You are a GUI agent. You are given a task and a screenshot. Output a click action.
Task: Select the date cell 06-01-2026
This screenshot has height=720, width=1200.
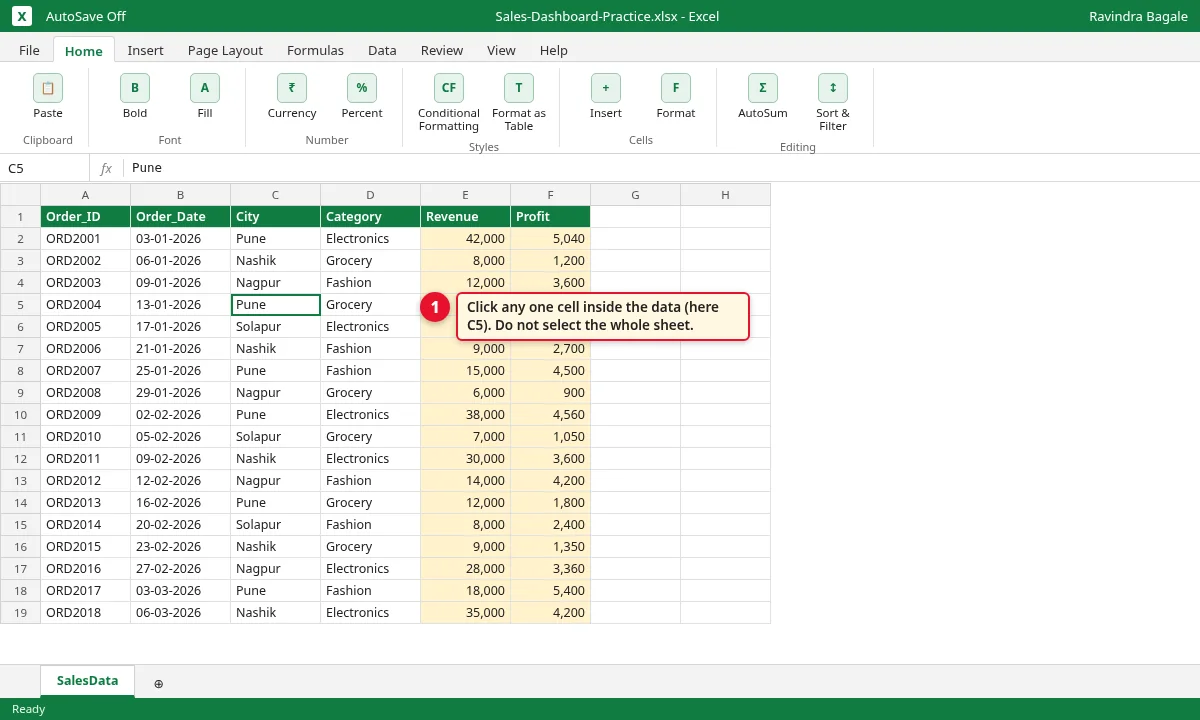coord(181,261)
